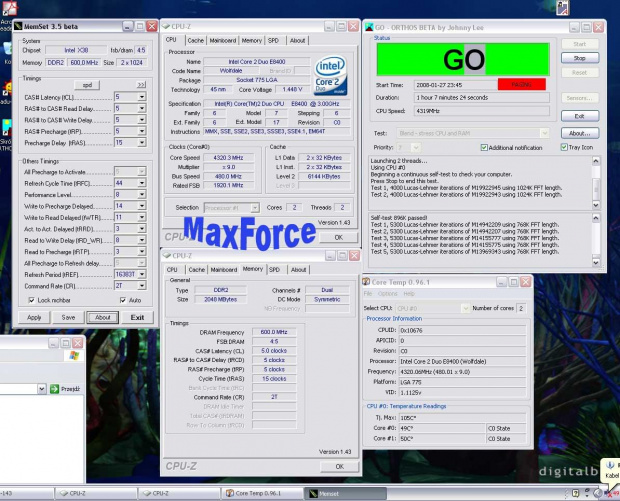The image size is (620, 501).
Task: Click the Core #0 temperature value 49C
Action: pyautogui.click(x=442, y=428)
